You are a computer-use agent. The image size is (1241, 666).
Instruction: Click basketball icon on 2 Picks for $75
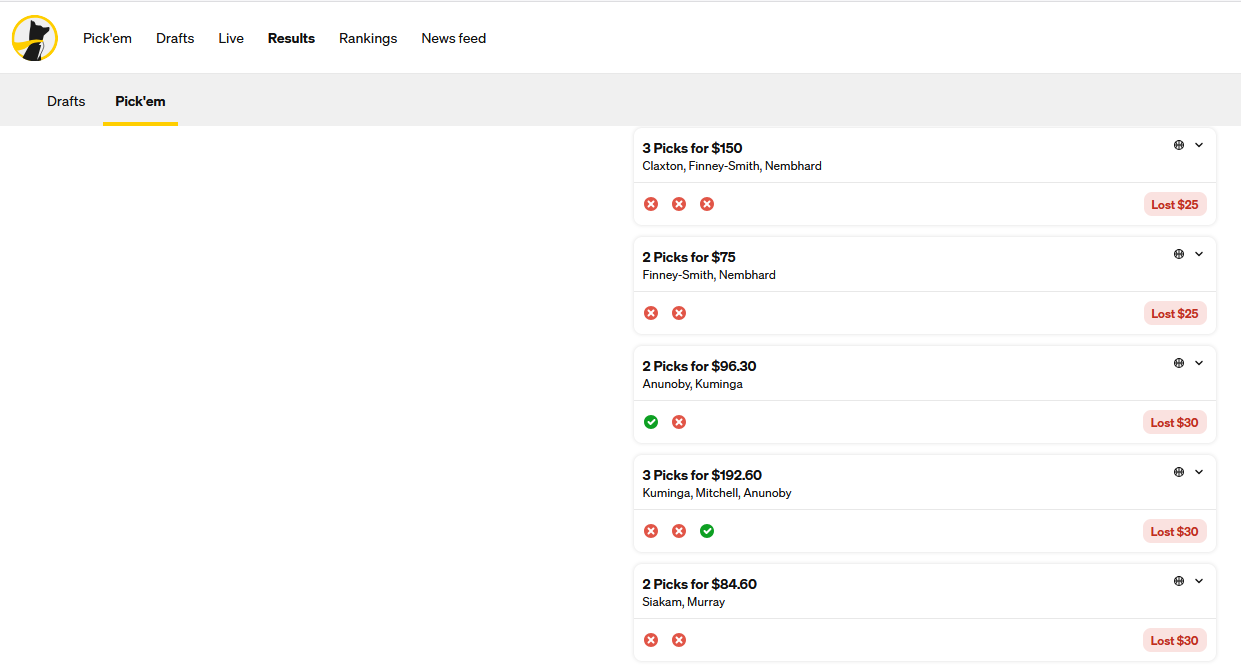(x=1179, y=254)
